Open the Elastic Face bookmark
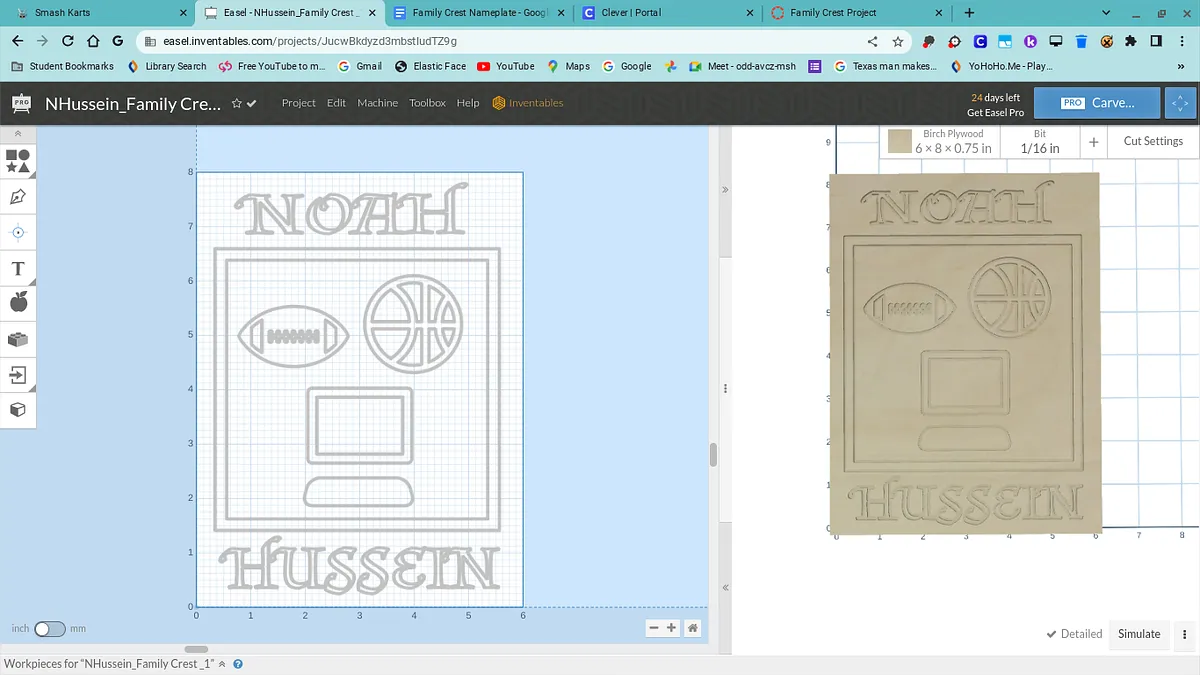This screenshot has height=675, width=1200. pos(431,66)
